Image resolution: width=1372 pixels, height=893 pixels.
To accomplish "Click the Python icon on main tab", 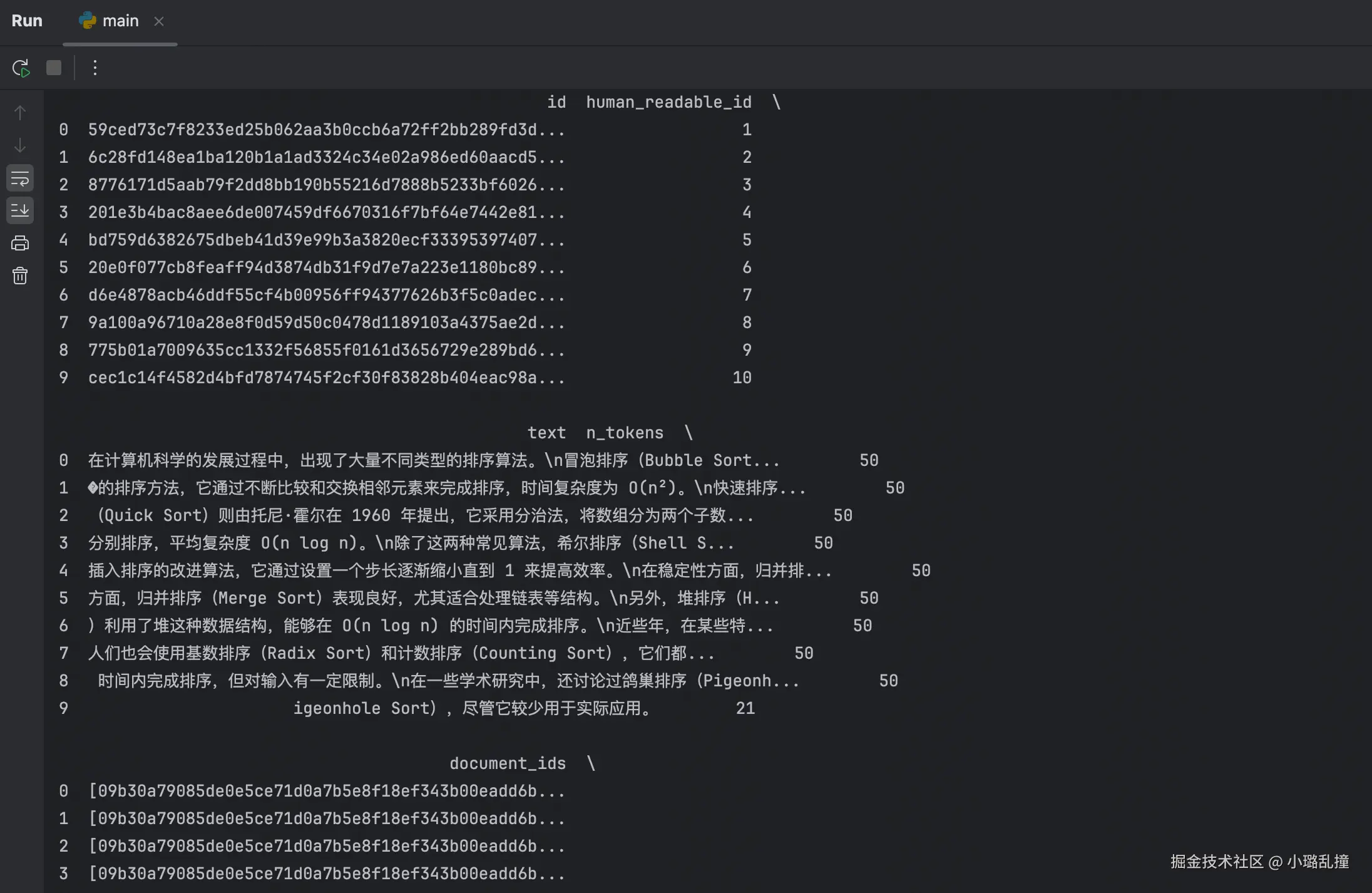I will pyautogui.click(x=87, y=21).
